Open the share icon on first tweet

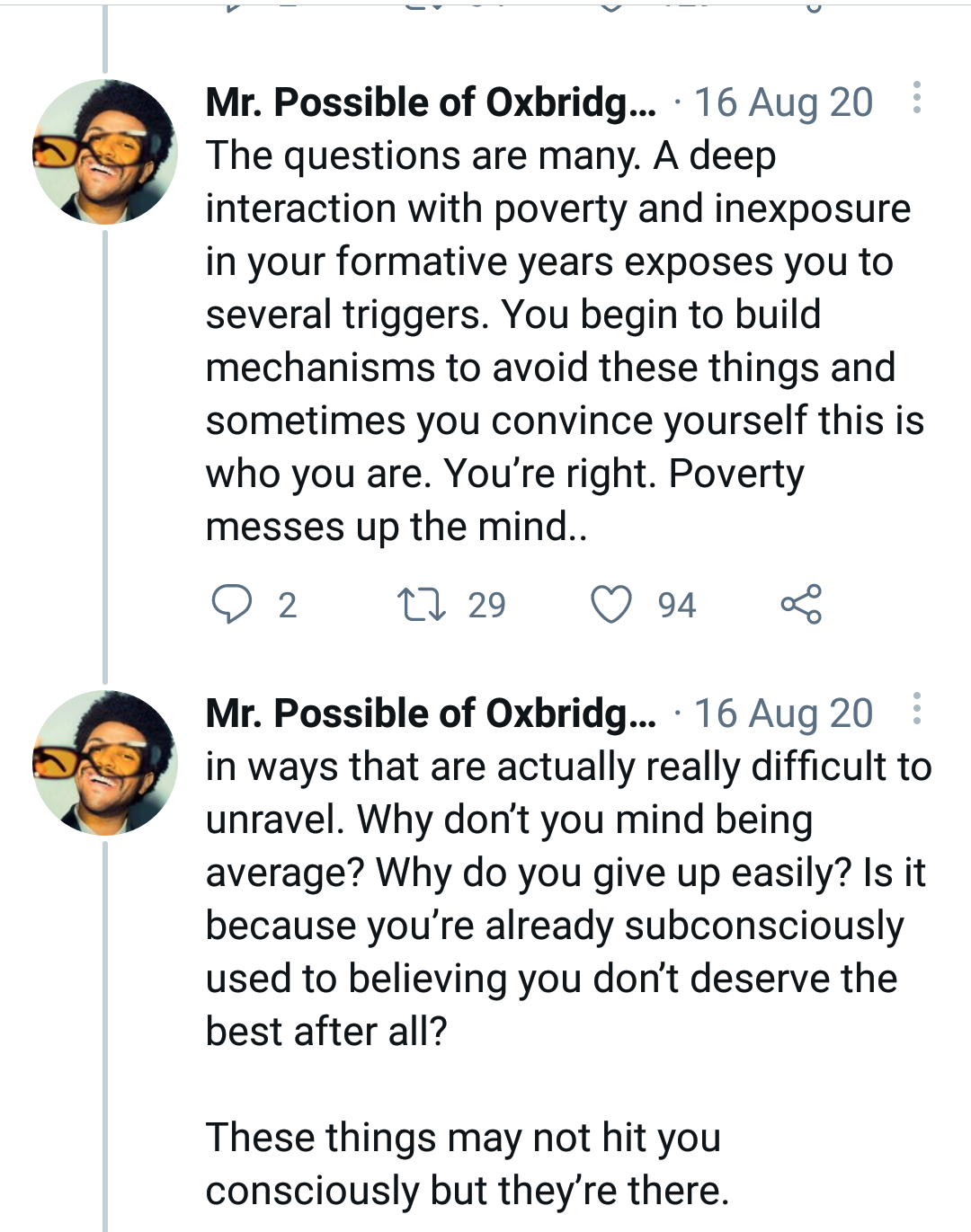click(x=801, y=604)
